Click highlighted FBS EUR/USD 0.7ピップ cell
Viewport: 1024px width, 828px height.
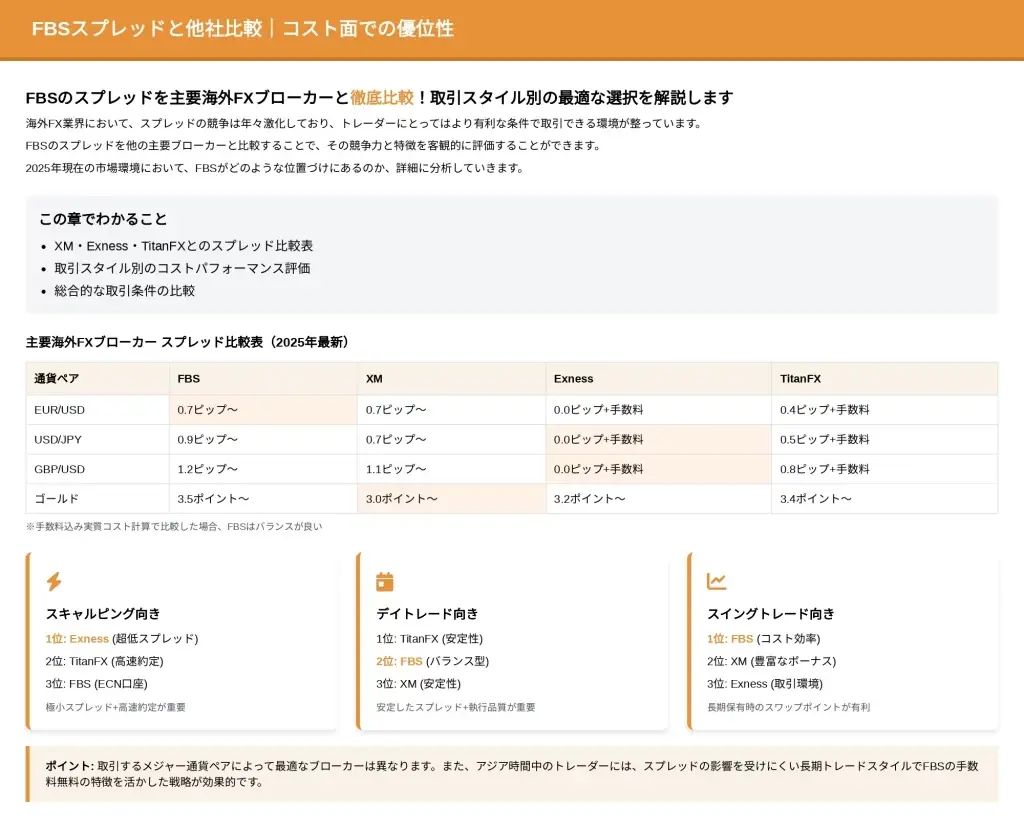[207, 410]
